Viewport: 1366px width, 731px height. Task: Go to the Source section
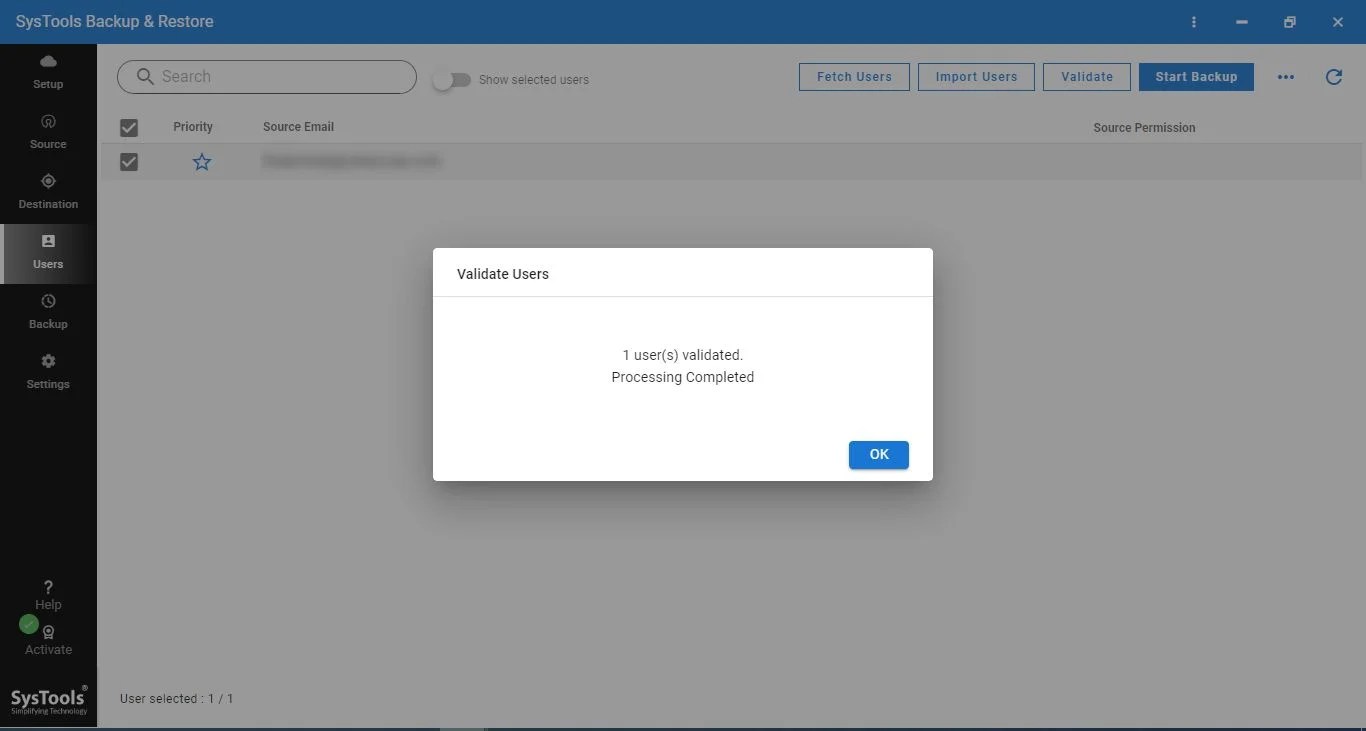[x=48, y=132]
